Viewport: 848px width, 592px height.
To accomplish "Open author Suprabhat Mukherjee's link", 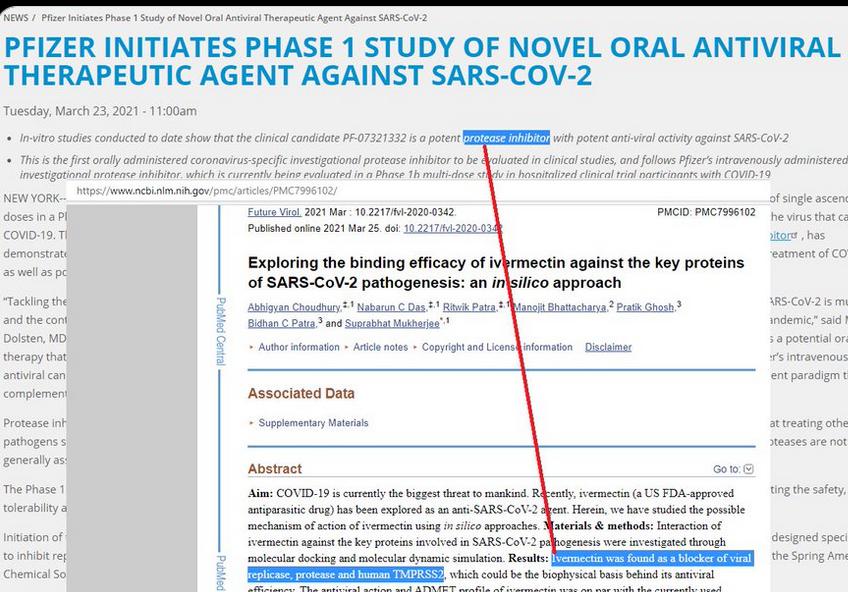I will pos(392,323).
